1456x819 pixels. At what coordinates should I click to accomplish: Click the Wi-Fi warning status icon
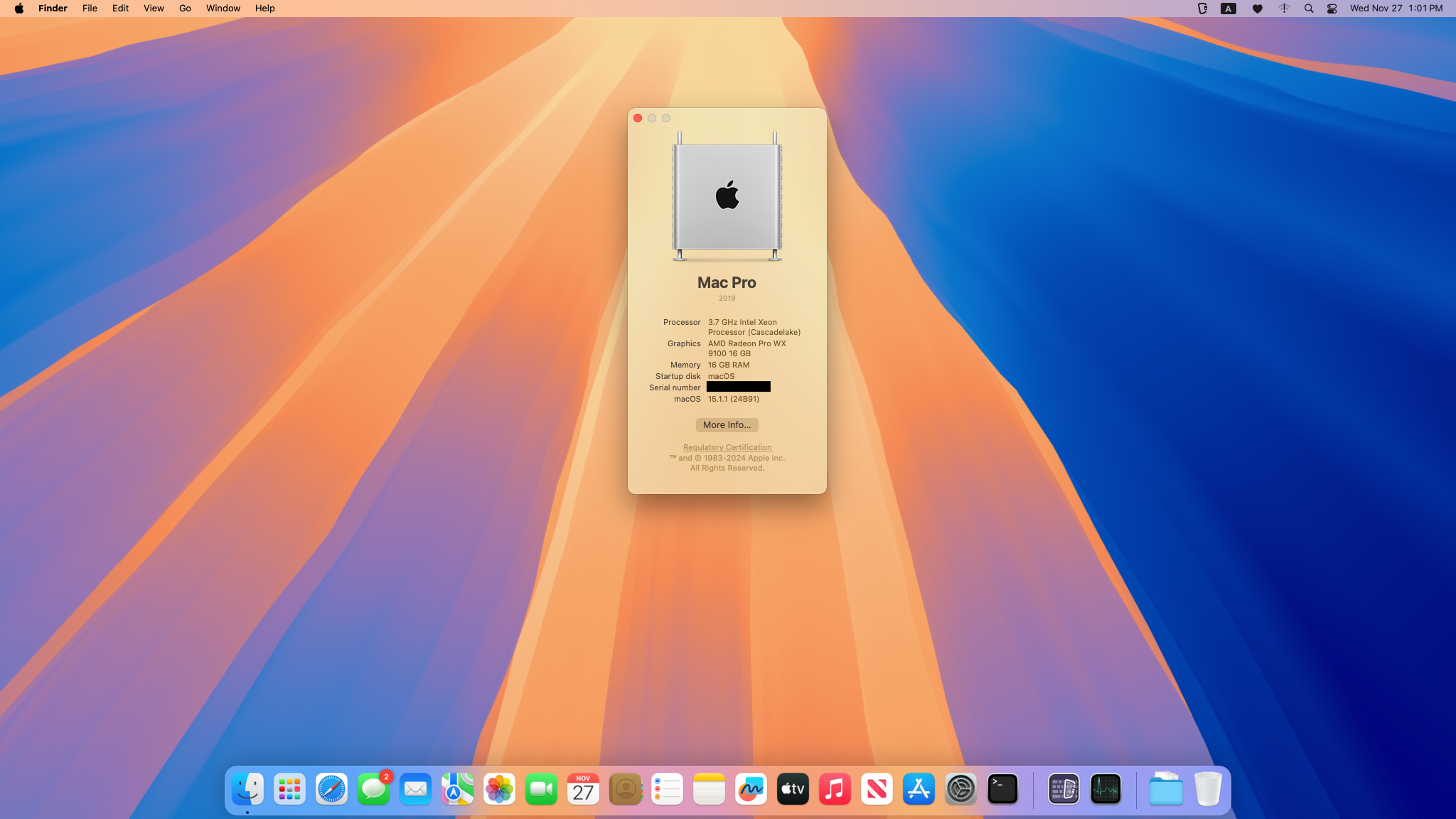(1284, 9)
